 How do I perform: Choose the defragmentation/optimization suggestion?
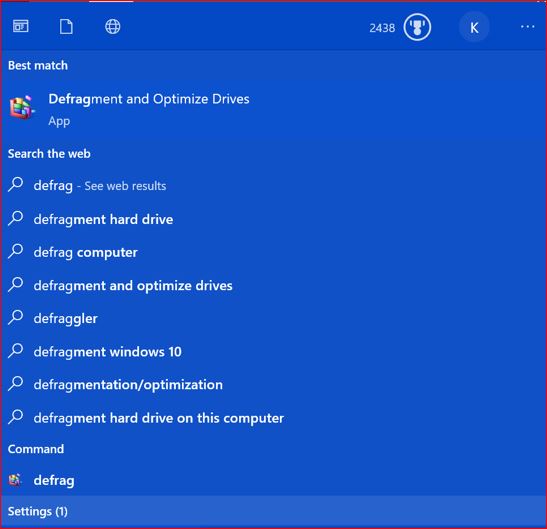tap(274, 385)
